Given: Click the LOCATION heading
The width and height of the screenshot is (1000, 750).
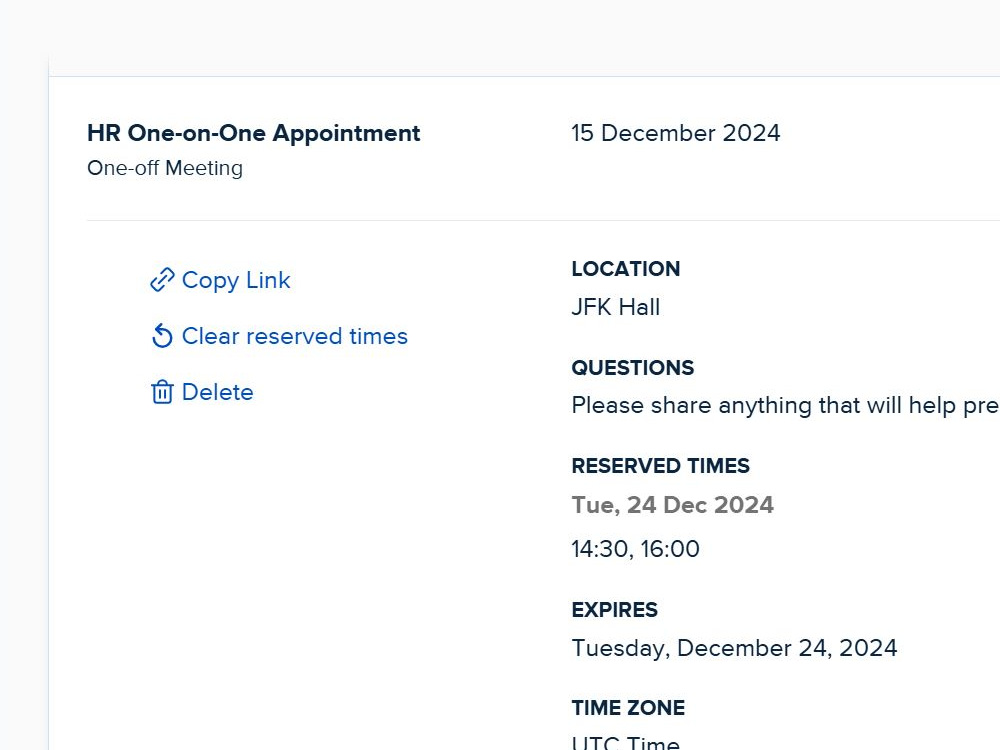Looking at the screenshot, I should [x=626, y=269].
